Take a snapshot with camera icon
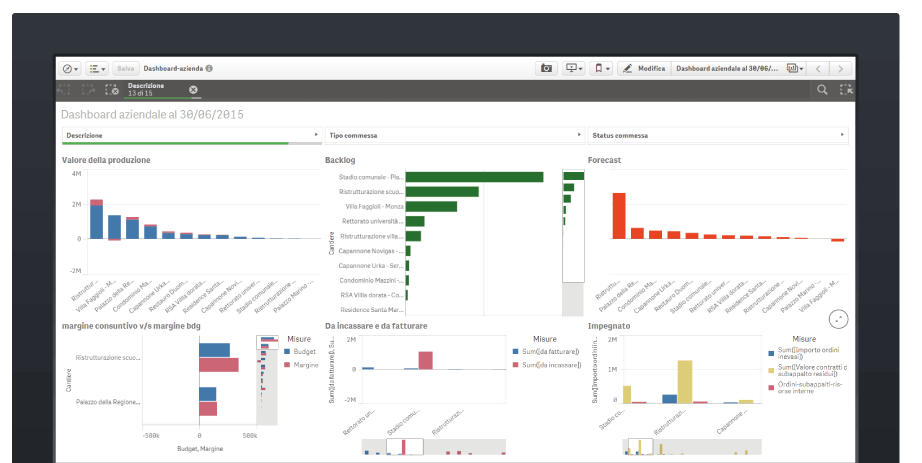This screenshot has width=922, height=463. (x=546, y=69)
